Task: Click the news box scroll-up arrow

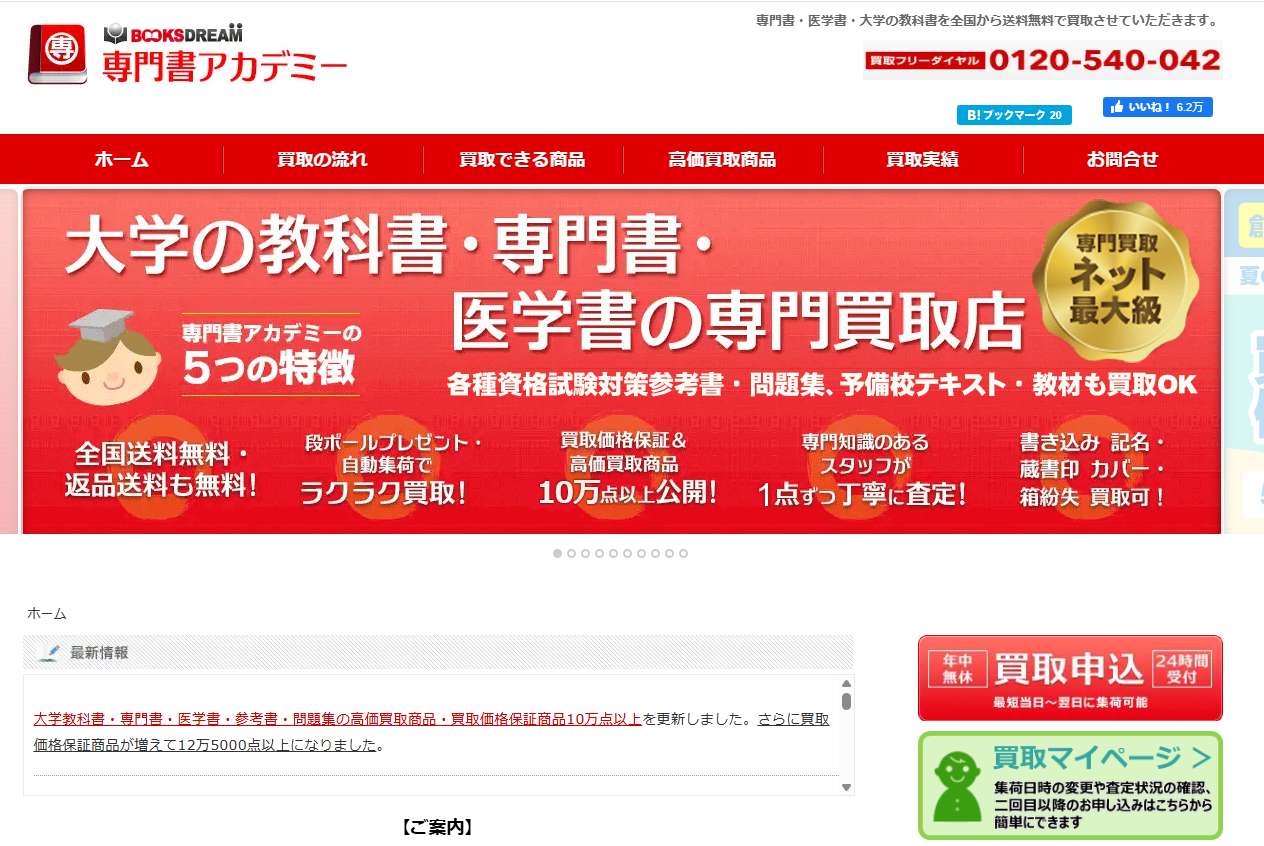Action: pos(846,684)
